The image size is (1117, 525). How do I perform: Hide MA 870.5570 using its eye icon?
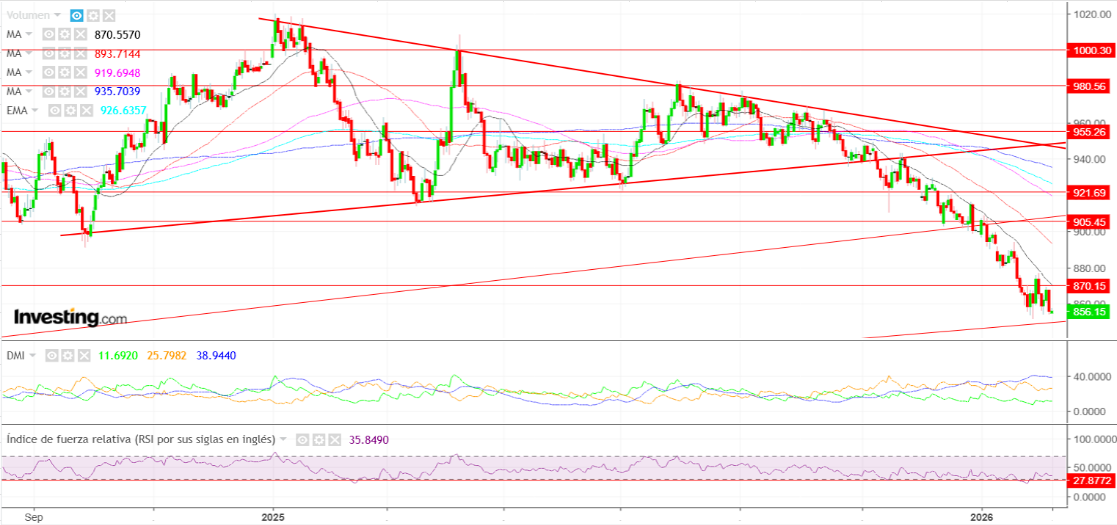point(47,34)
